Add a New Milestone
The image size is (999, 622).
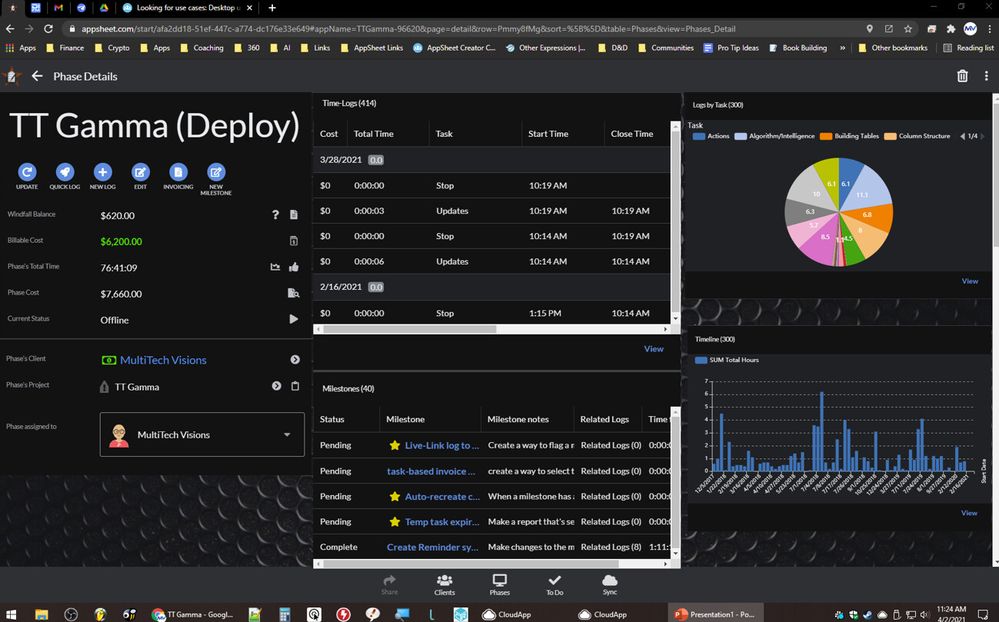point(216,172)
